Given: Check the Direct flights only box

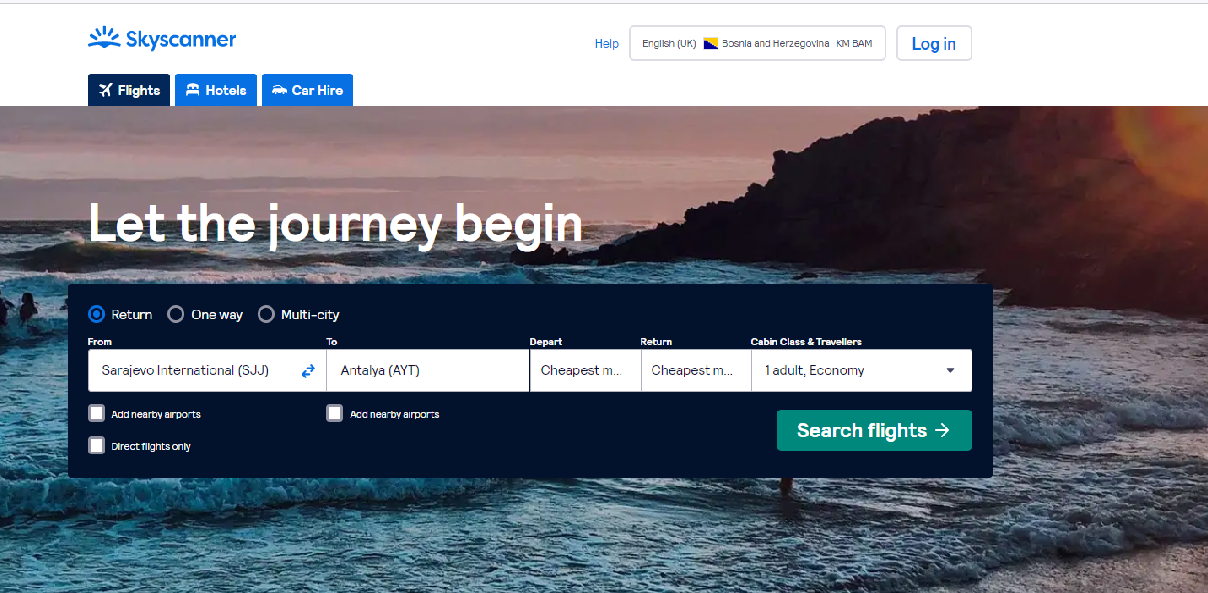Looking at the screenshot, I should pyautogui.click(x=97, y=445).
